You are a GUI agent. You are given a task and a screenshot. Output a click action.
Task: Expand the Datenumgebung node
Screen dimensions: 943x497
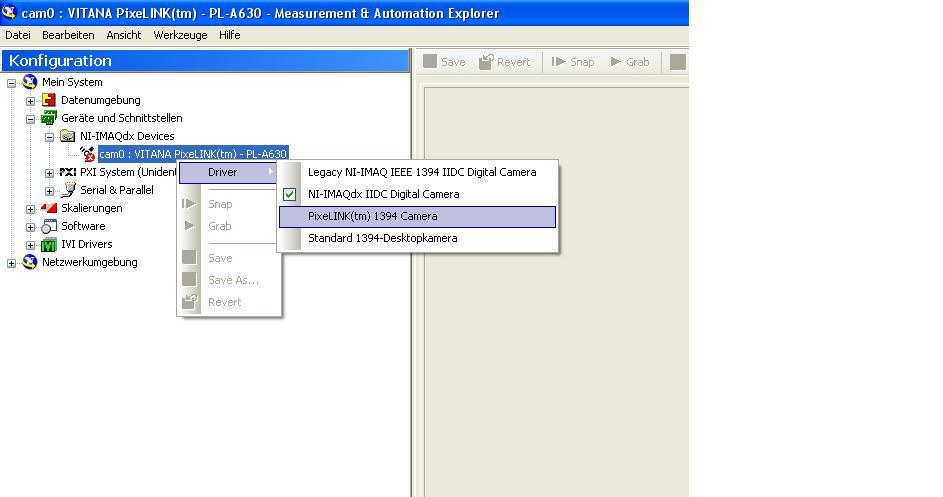point(30,100)
